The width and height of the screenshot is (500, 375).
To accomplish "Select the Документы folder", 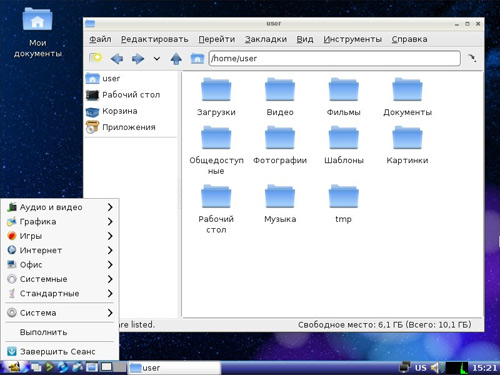I will coord(407,97).
